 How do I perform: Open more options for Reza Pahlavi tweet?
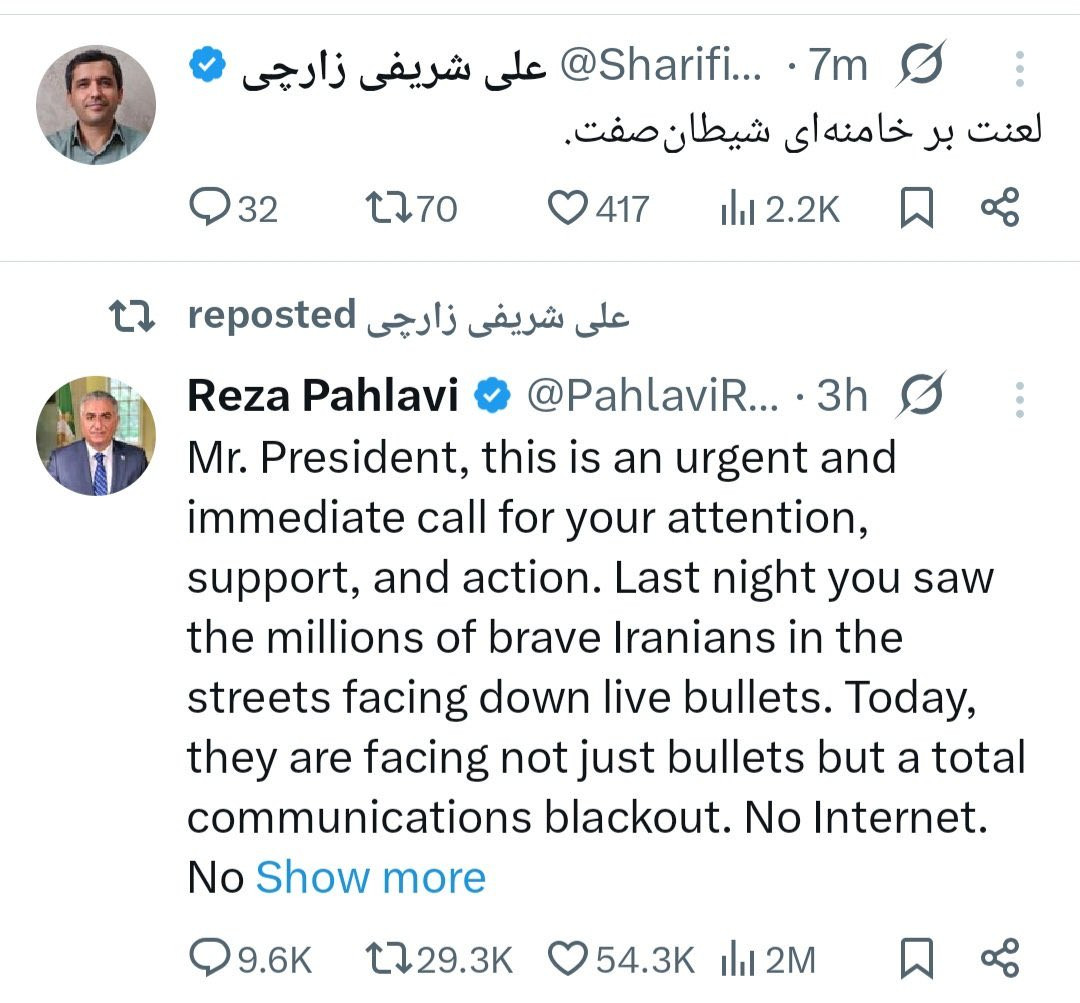(1019, 398)
